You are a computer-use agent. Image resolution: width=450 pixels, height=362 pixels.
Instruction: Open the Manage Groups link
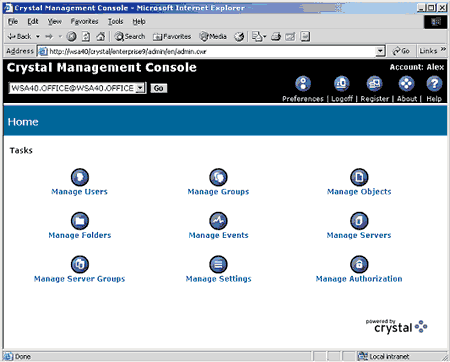point(218,192)
